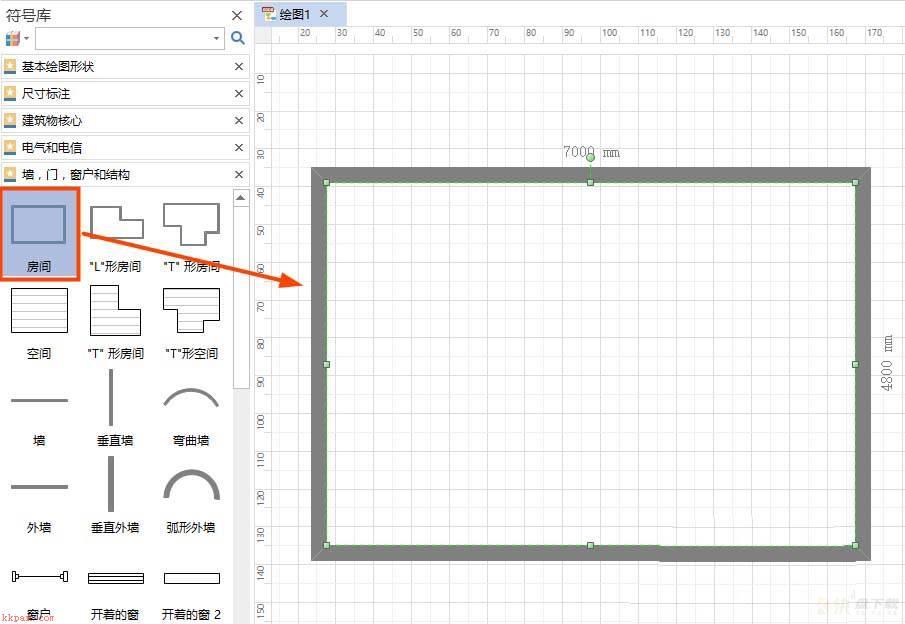Image resolution: width=905 pixels, height=624 pixels.
Task: Click the shape list scrollbar thumb
Action: click(x=241, y=297)
